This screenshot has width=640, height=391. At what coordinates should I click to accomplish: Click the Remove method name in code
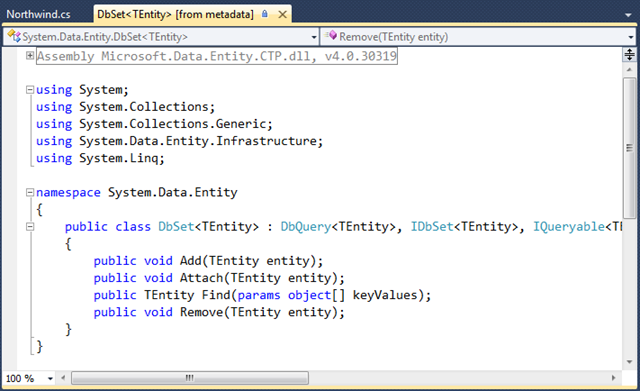point(202,312)
